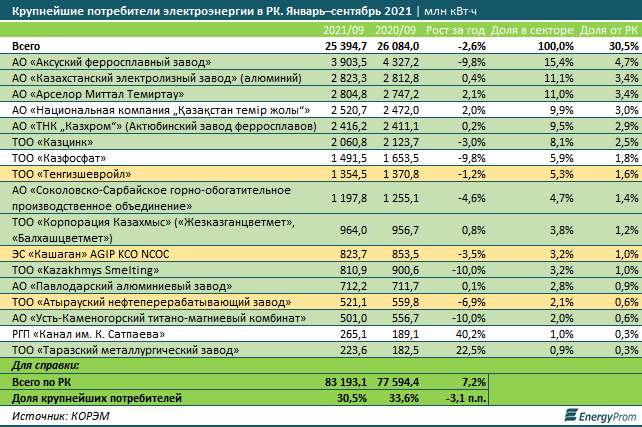Click the "Всего по РК" row label
Image resolution: width=642 pixels, height=427 pixels.
coord(41,382)
